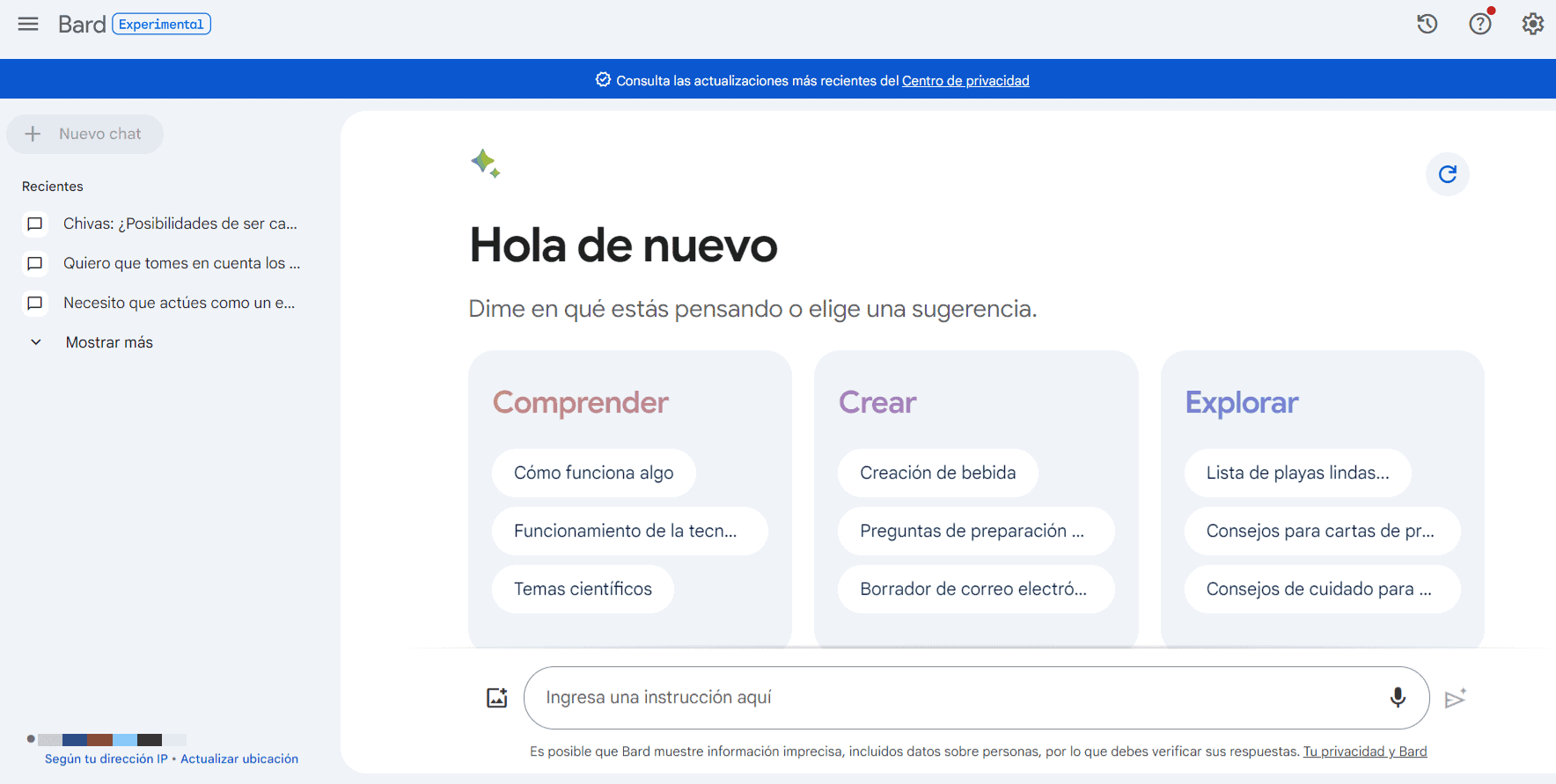
Task: Open Tu privacidad y Bard link
Action: coord(1365,751)
